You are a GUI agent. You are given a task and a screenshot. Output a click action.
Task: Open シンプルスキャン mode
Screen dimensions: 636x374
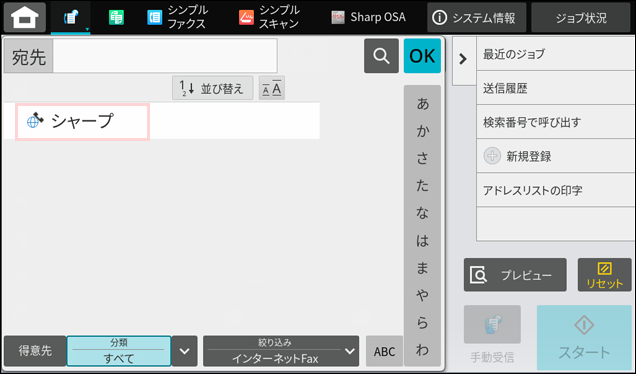click(x=270, y=17)
